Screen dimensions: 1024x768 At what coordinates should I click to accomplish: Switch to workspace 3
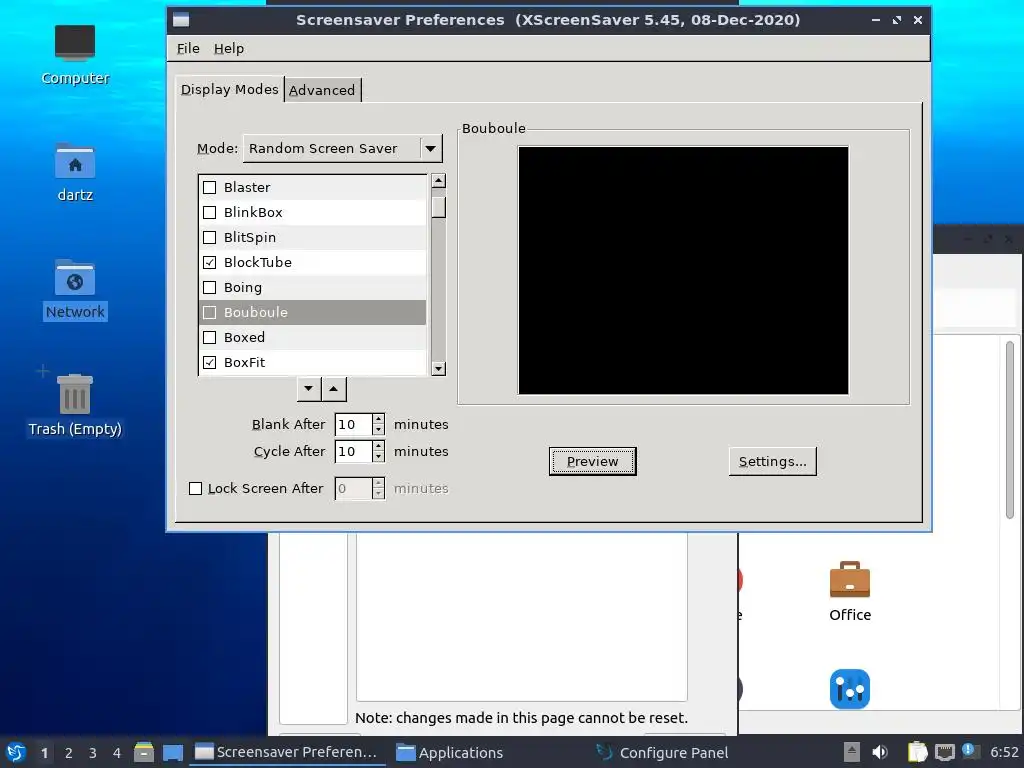click(93, 752)
